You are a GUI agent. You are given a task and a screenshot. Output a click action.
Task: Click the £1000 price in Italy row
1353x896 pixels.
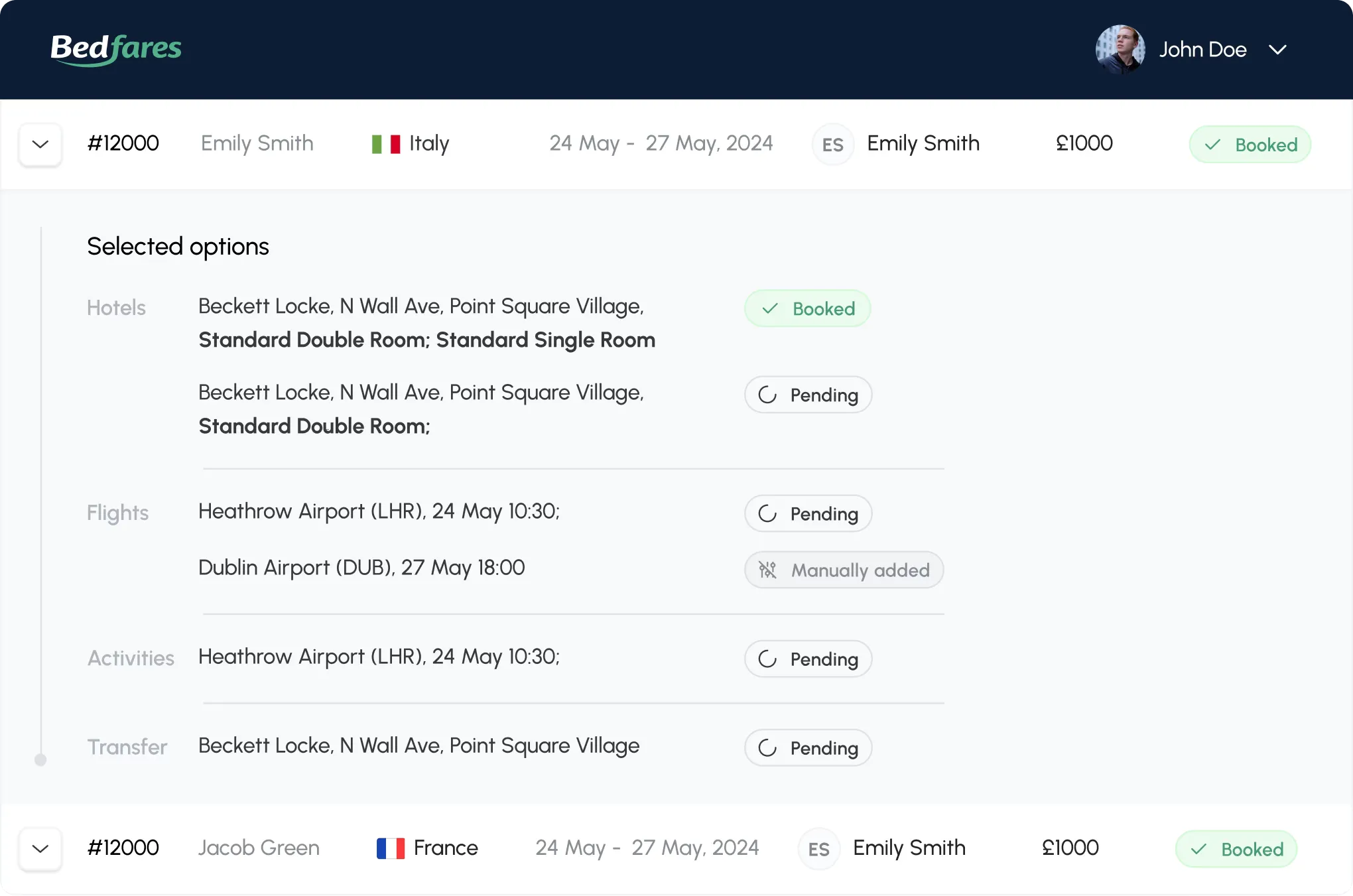point(1084,143)
